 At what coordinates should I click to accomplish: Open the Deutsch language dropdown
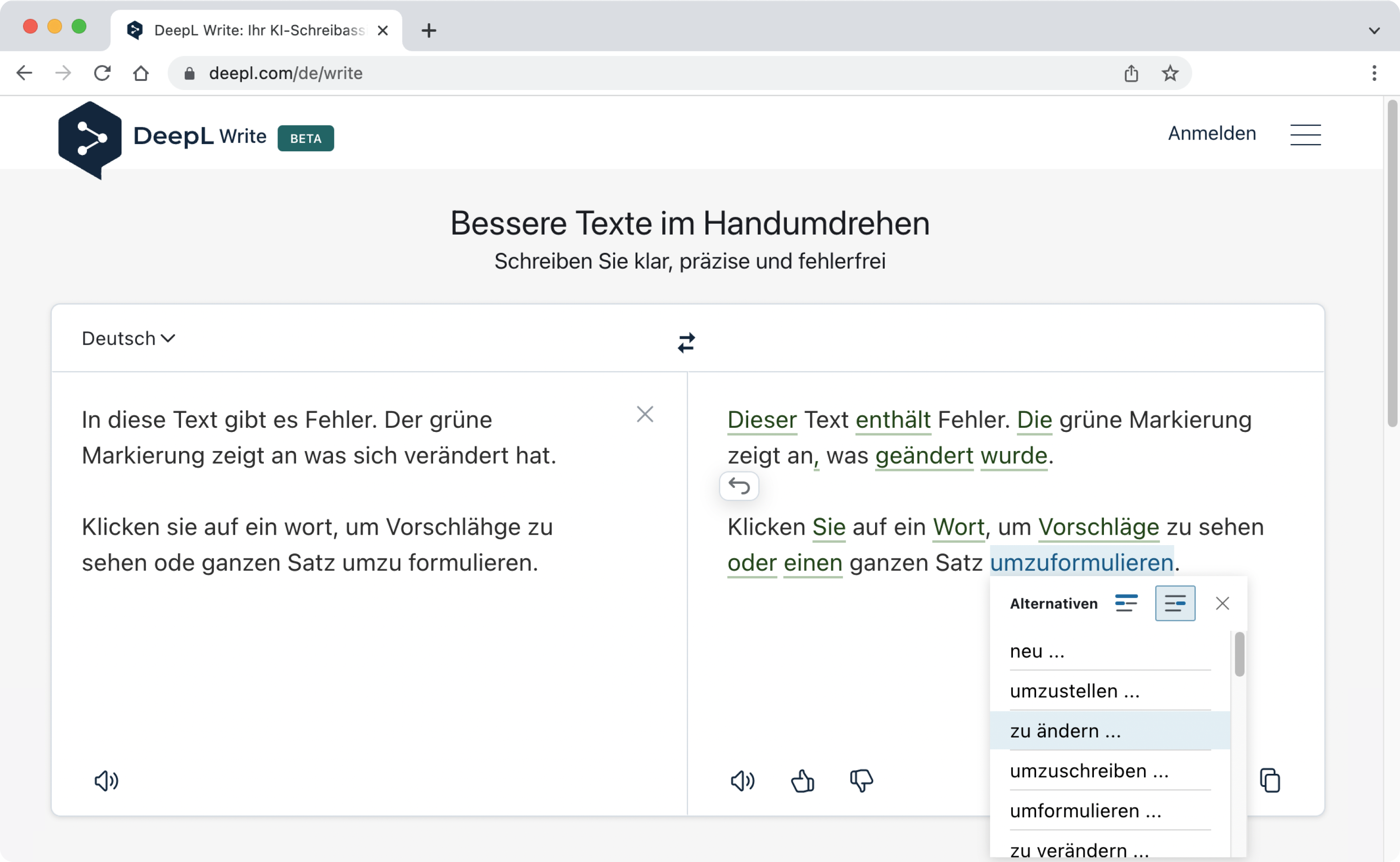click(x=128, y=339)
